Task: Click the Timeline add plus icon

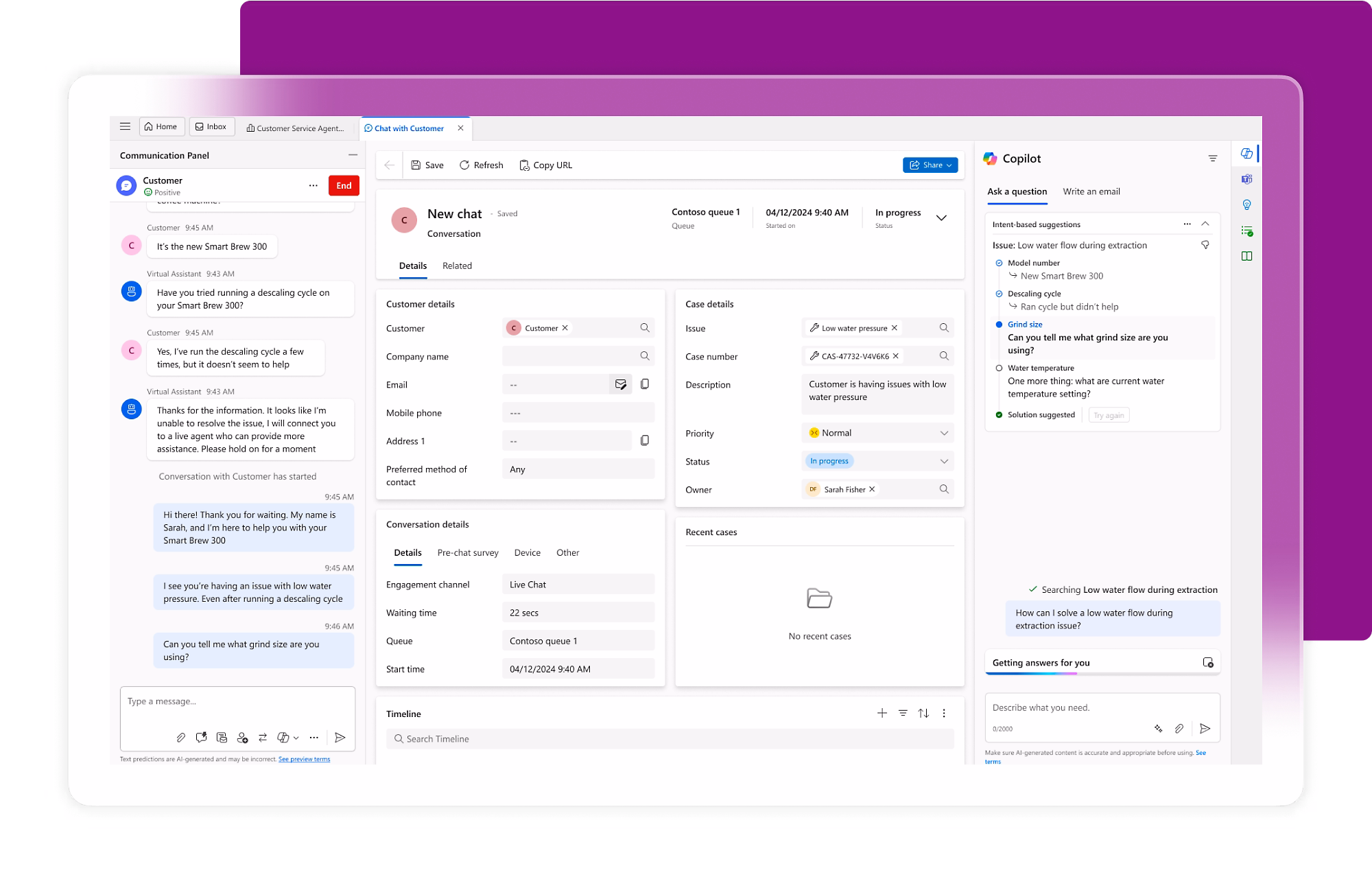Action: [882, 714]
